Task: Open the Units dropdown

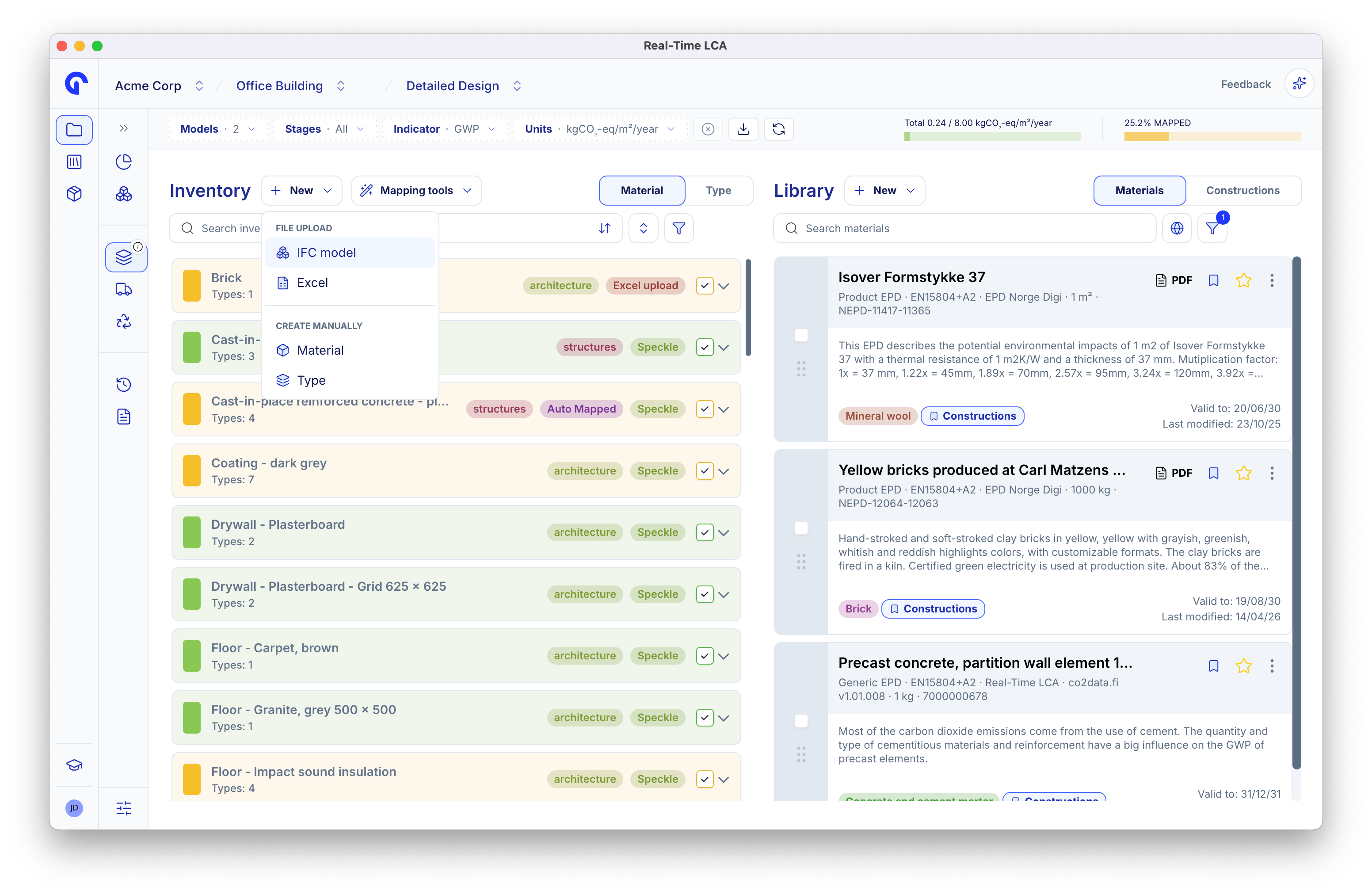Action: point(600,129)
